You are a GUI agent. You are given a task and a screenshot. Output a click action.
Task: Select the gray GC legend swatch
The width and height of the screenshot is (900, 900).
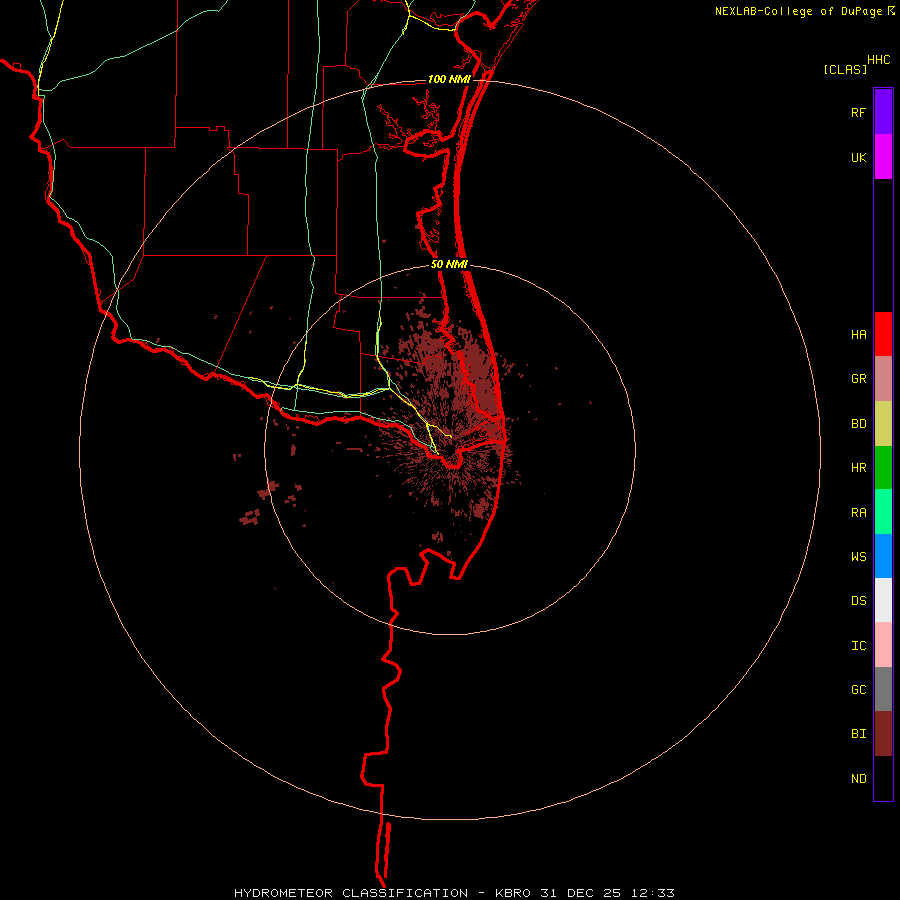(883, 689)
